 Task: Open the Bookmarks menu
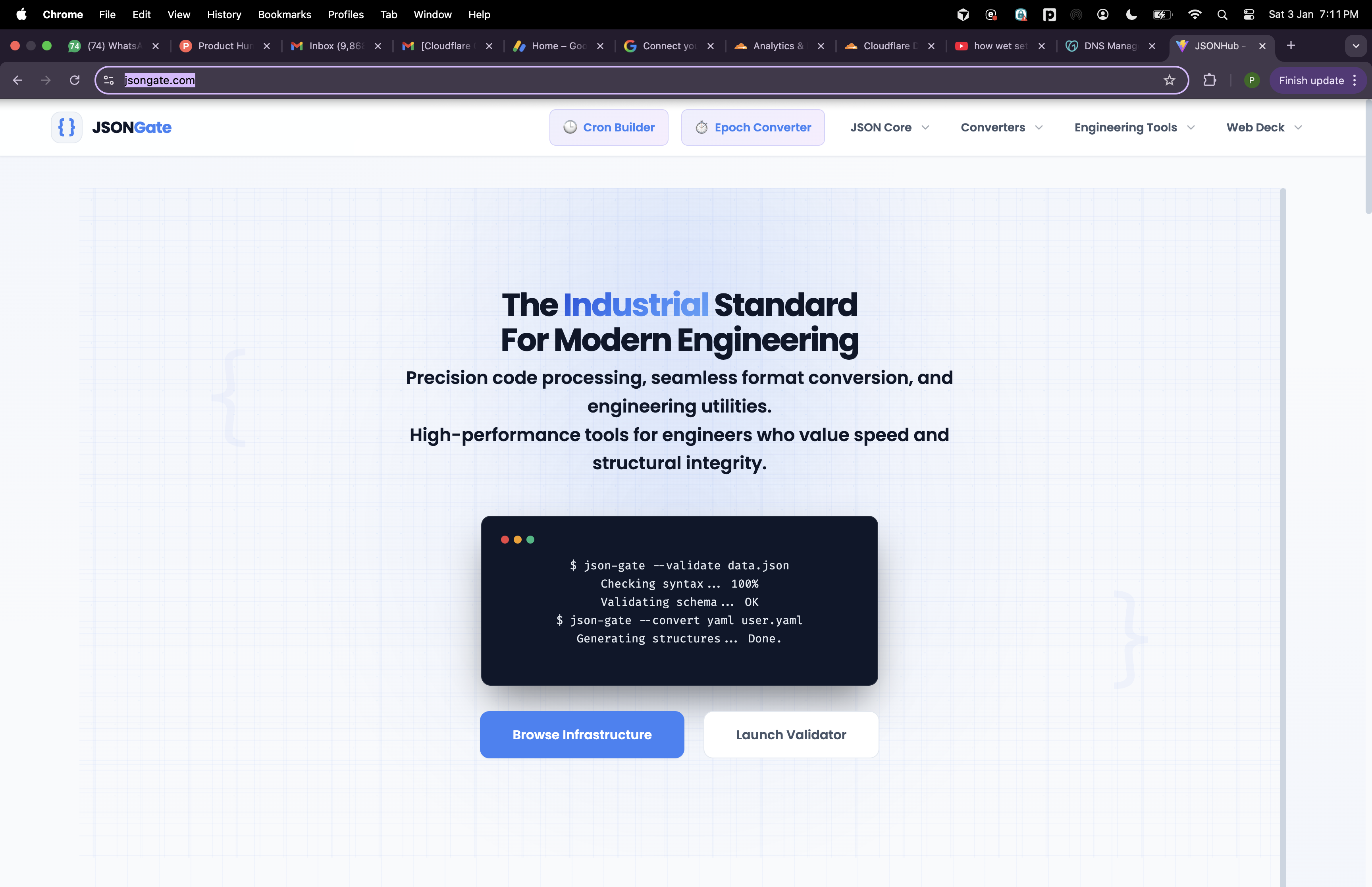pos(284,14)
